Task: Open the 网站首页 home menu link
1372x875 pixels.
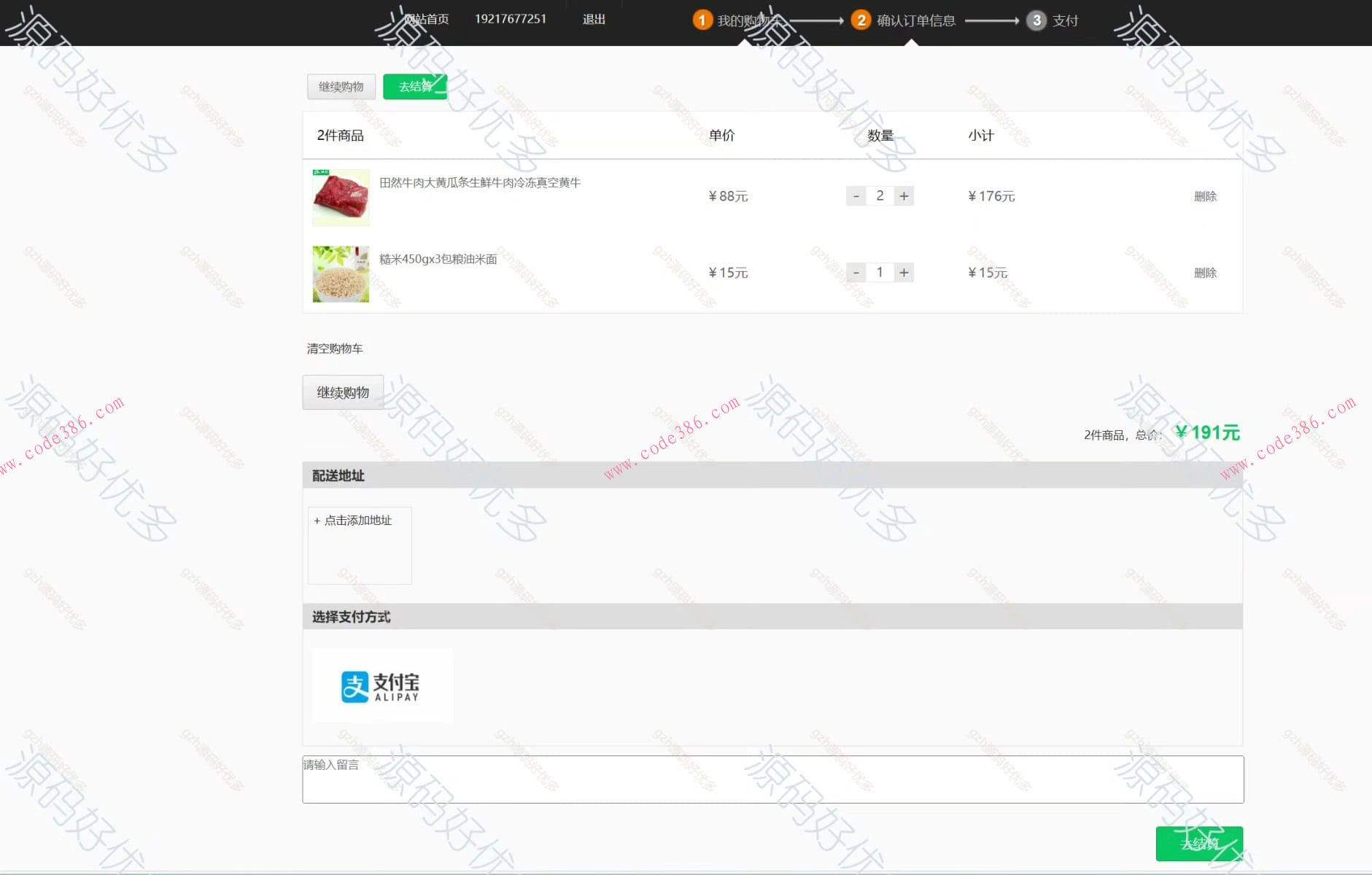Action: click(x=427, y=19)
